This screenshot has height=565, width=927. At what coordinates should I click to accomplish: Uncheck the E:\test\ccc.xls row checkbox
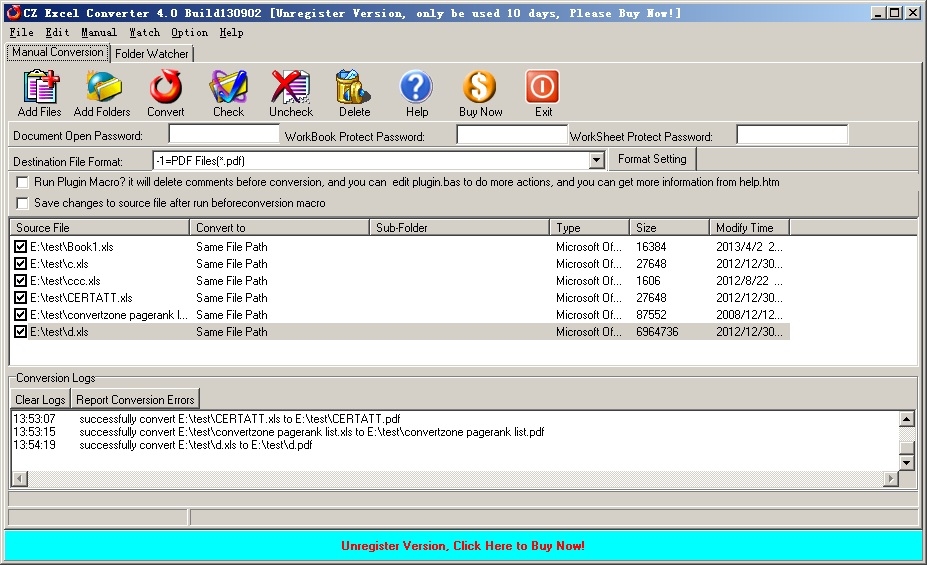click(x=20, y=281)
